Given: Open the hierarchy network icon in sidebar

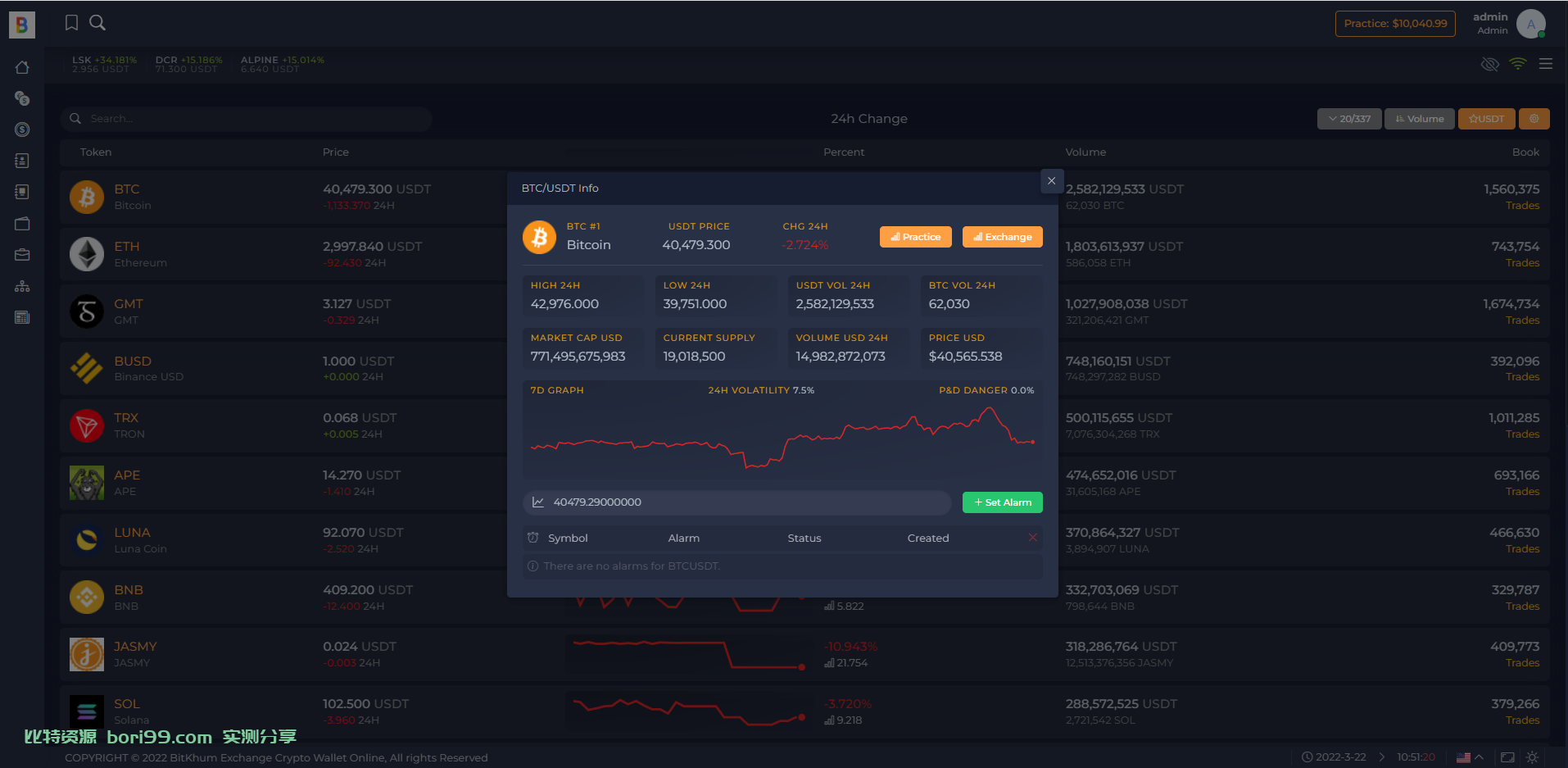Looking at the screenshot, I should [x=22, y=286].
